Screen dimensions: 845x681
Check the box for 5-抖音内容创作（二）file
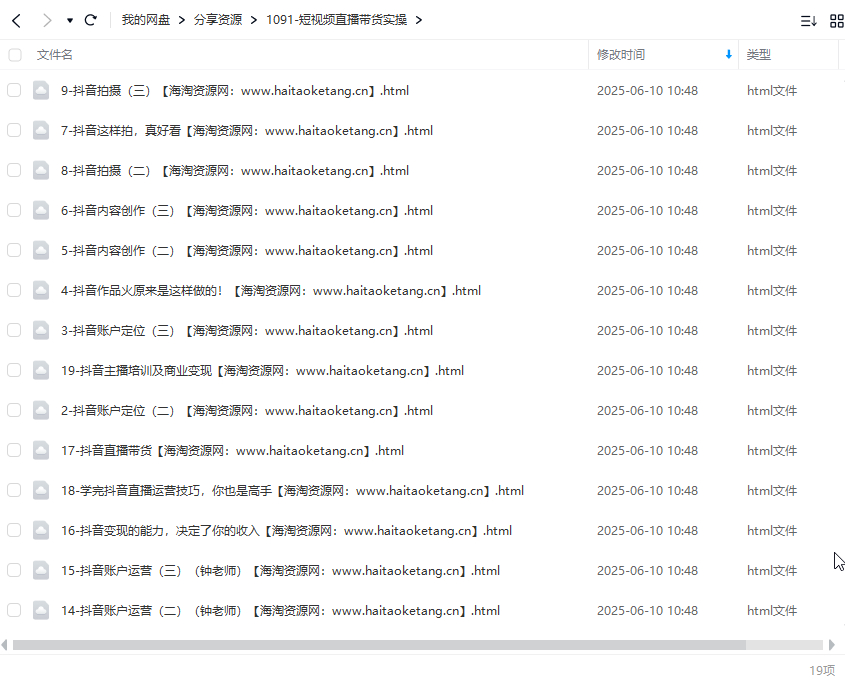pyautogui.click(x=14, y=250)
